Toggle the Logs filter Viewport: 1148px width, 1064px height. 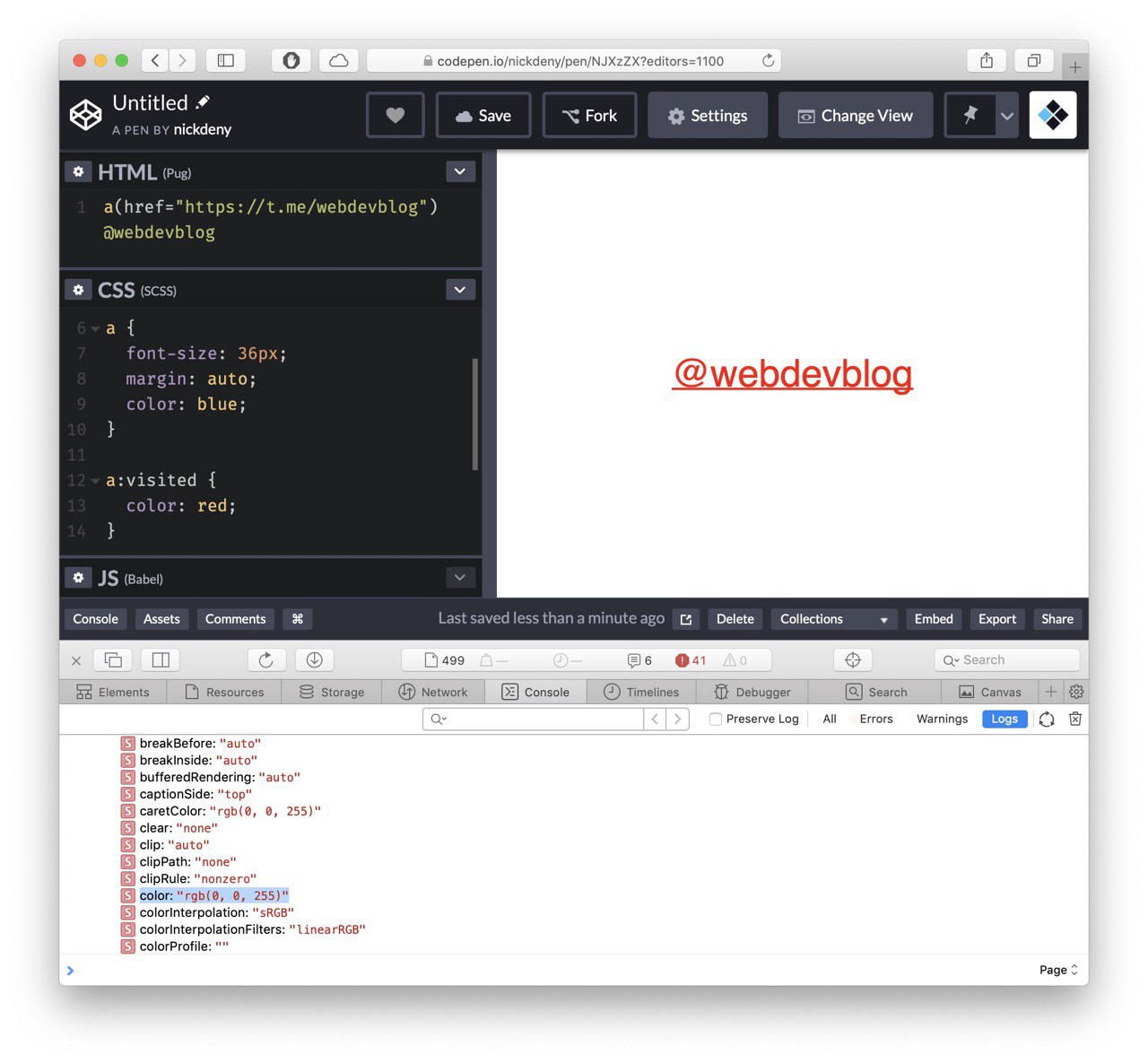click(x=1004, y=719)
